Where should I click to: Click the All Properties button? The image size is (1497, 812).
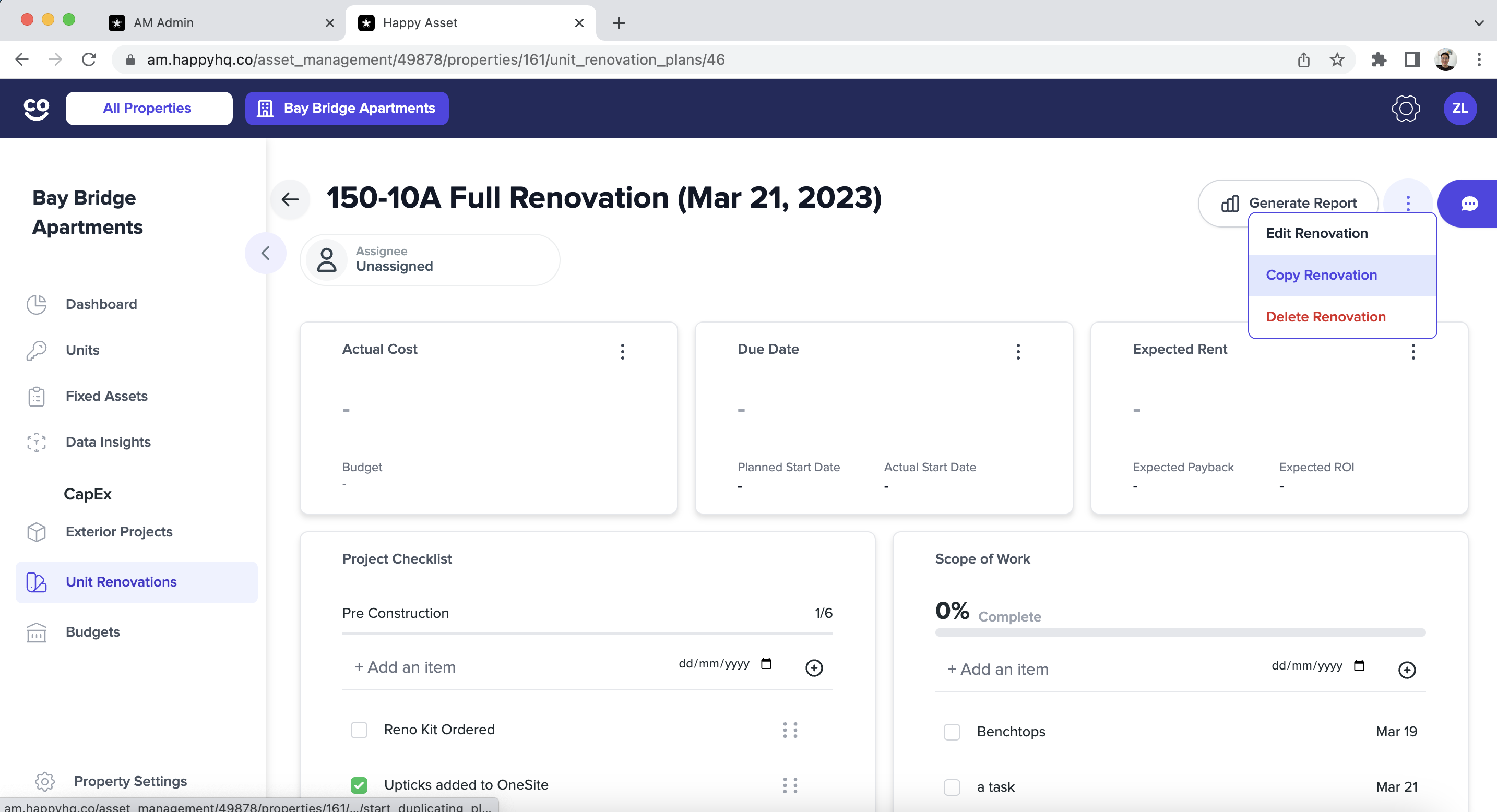(149, 109)
